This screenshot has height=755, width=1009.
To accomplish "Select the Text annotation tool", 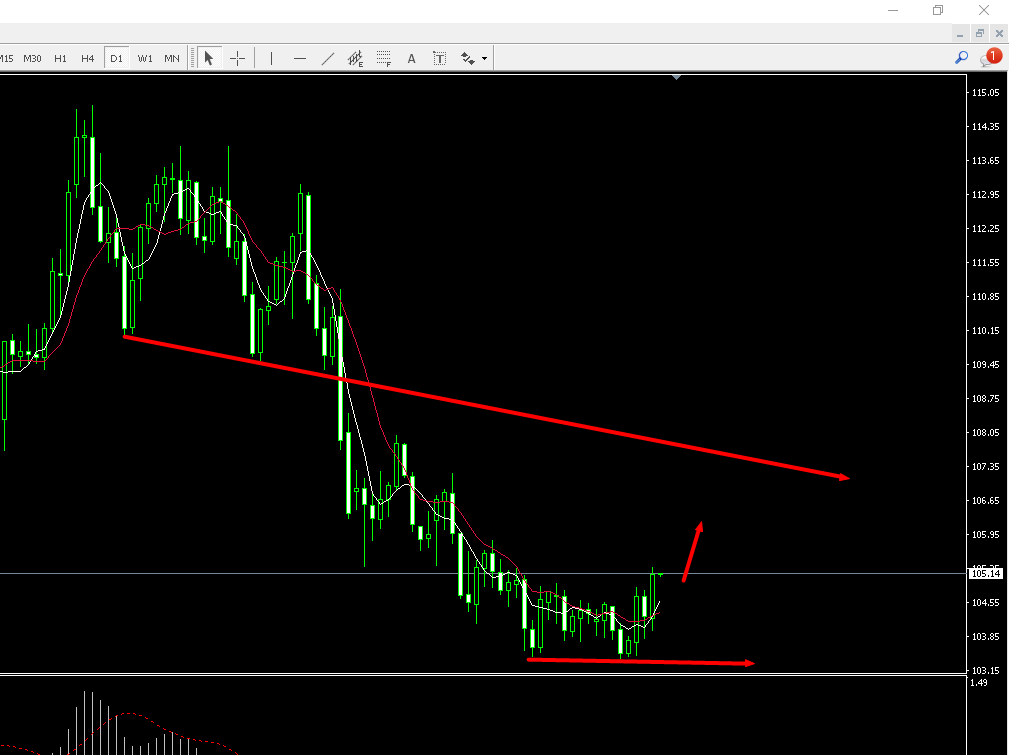I will click(411, 57).
